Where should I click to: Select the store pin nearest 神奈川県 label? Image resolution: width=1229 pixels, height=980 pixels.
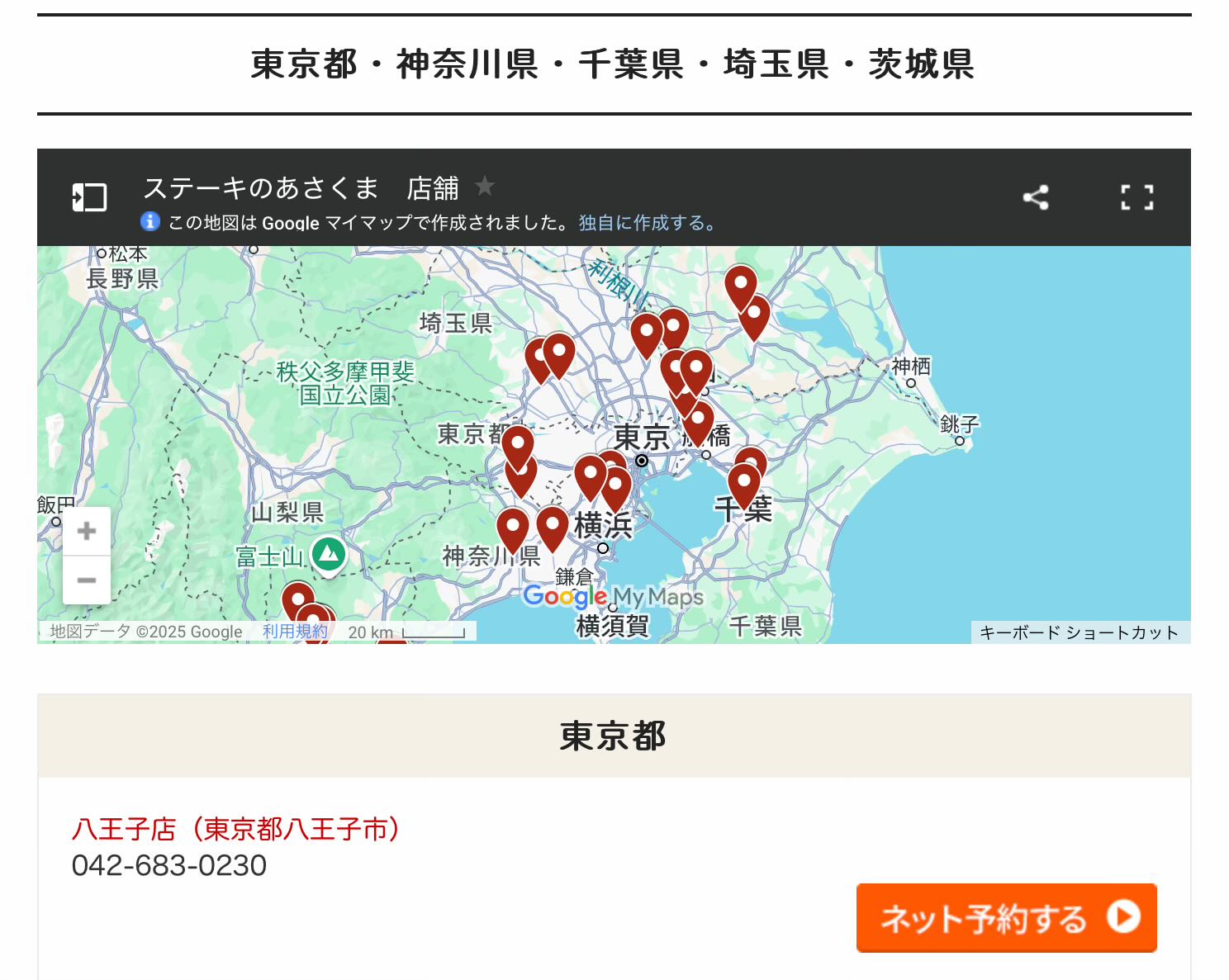pos(512,529)
